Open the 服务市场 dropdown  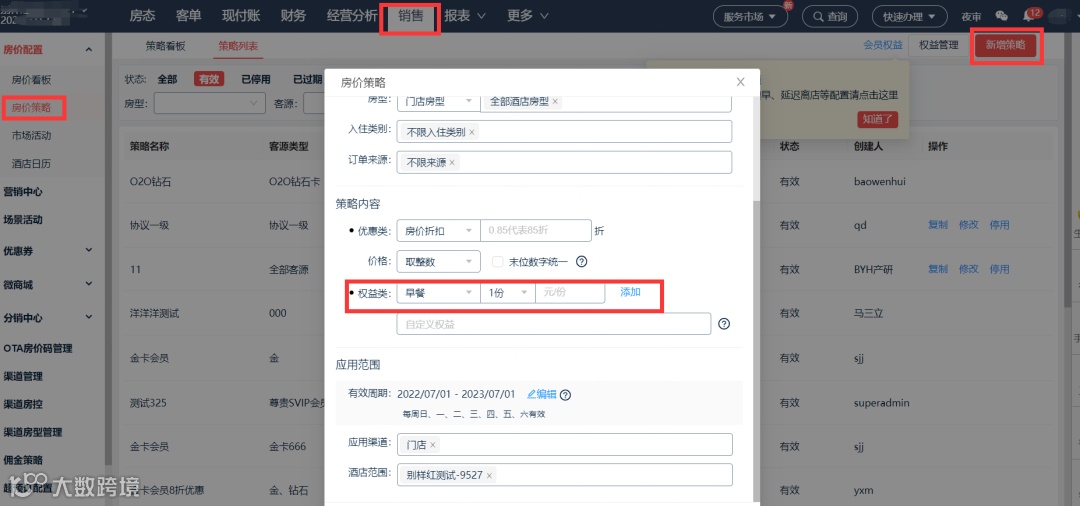749,16
